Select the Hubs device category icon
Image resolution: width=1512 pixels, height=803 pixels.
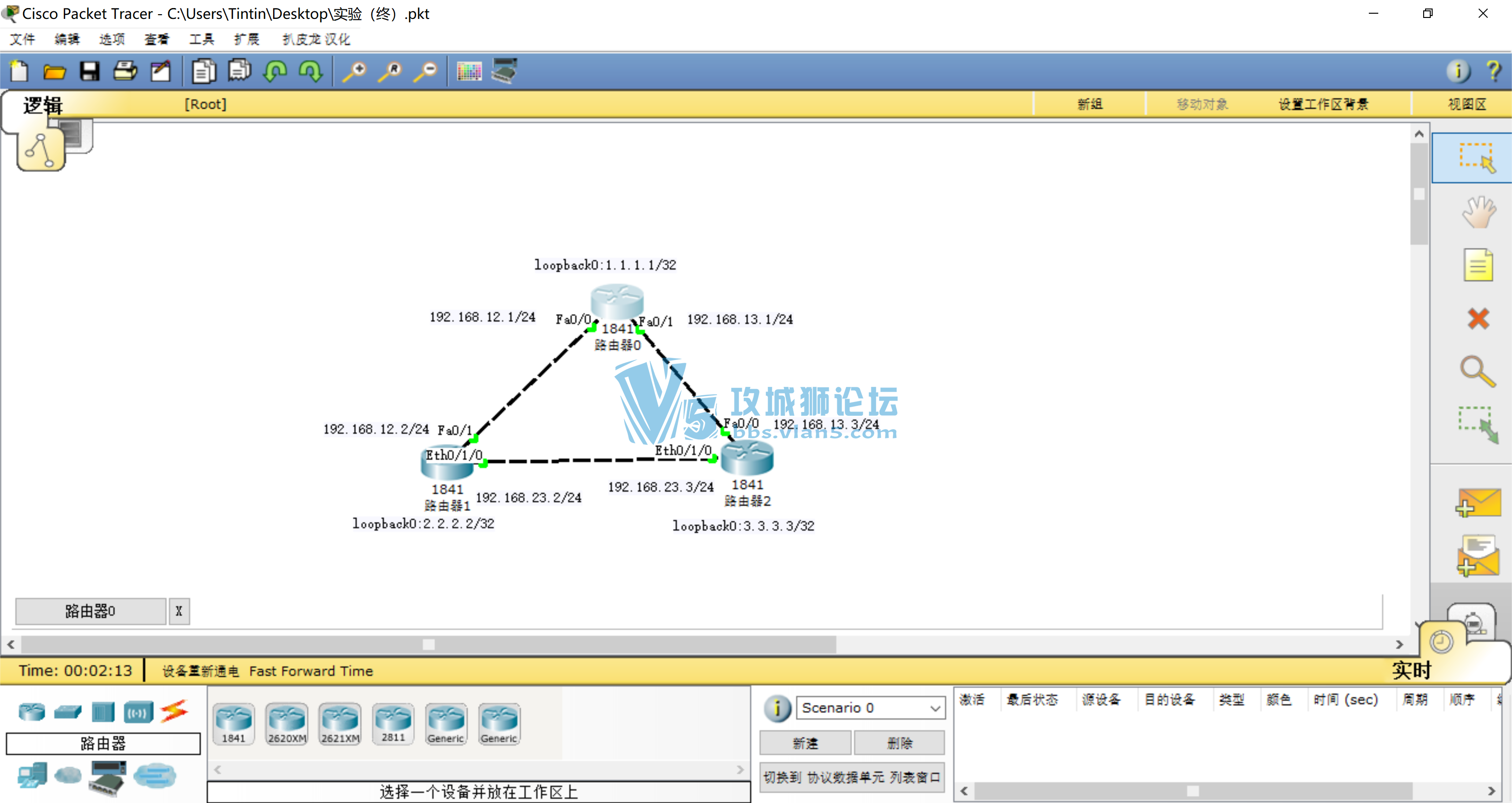(103, 712)
